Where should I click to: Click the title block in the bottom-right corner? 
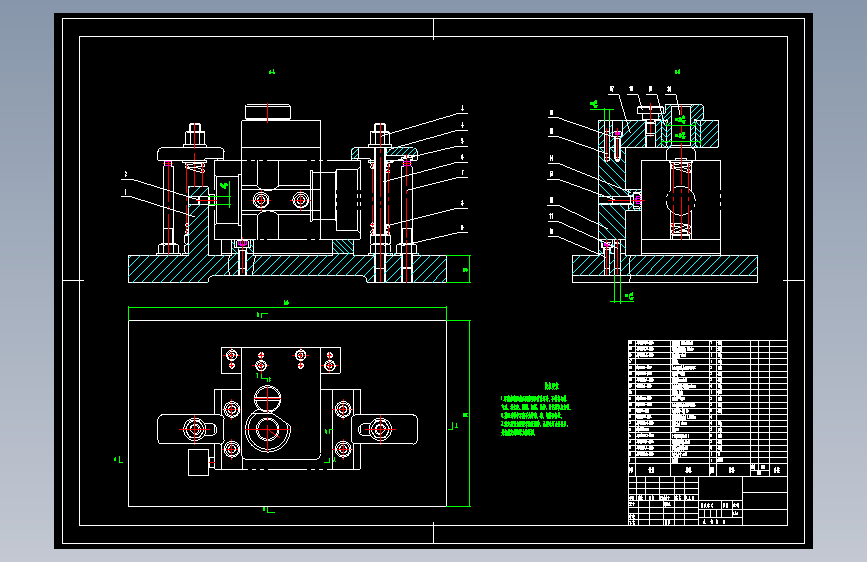(x=708, y=501)
